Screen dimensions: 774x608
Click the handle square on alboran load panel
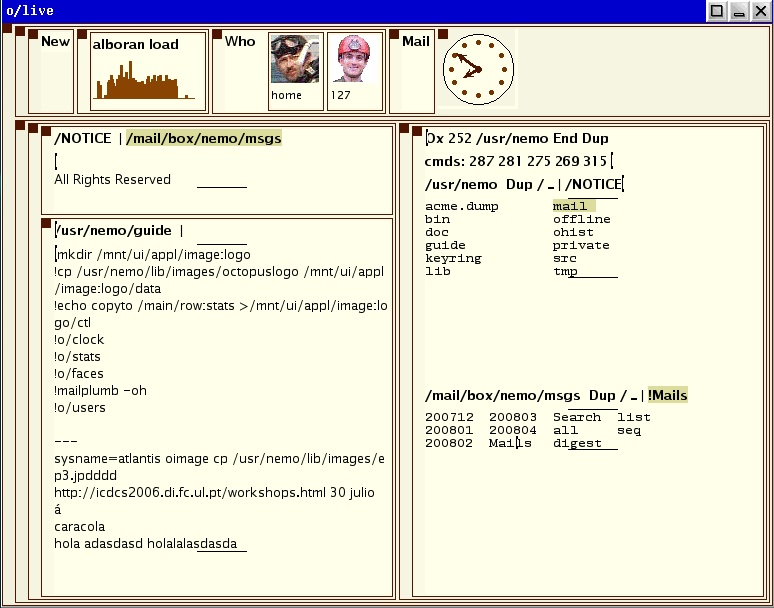82,36
